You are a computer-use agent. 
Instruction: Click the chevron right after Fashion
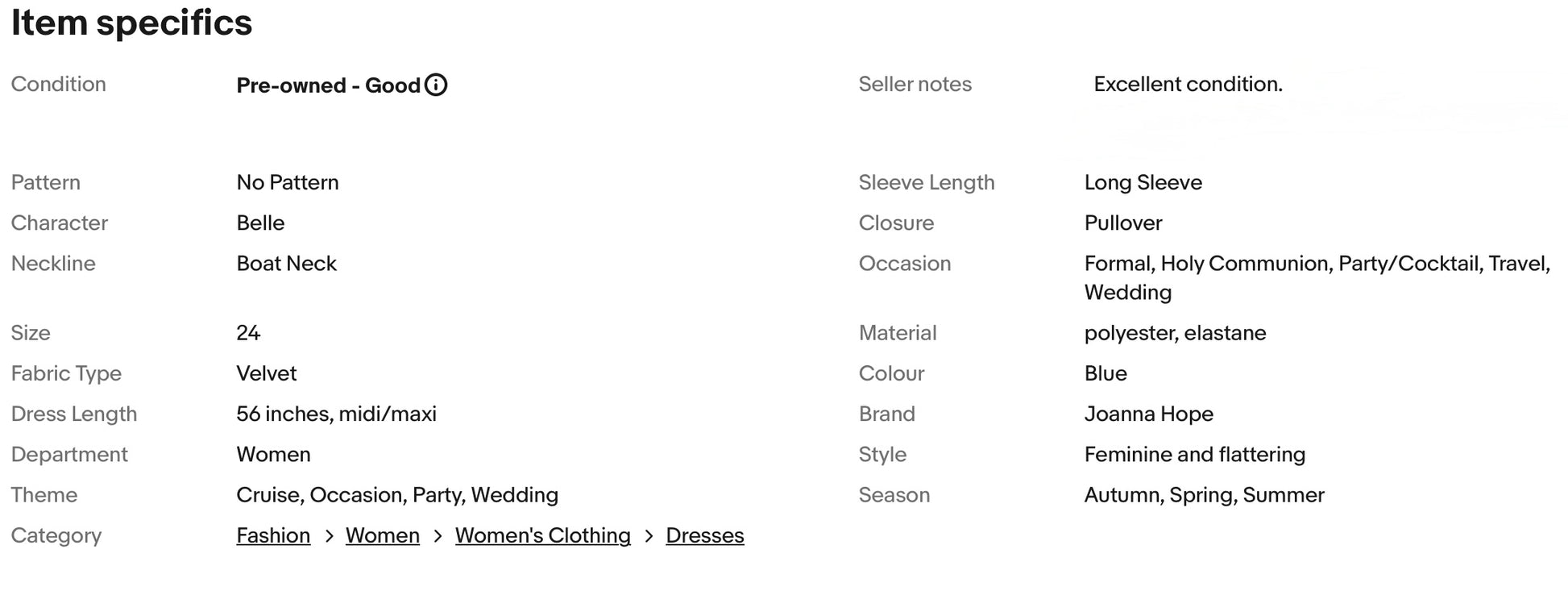(329, 536)
